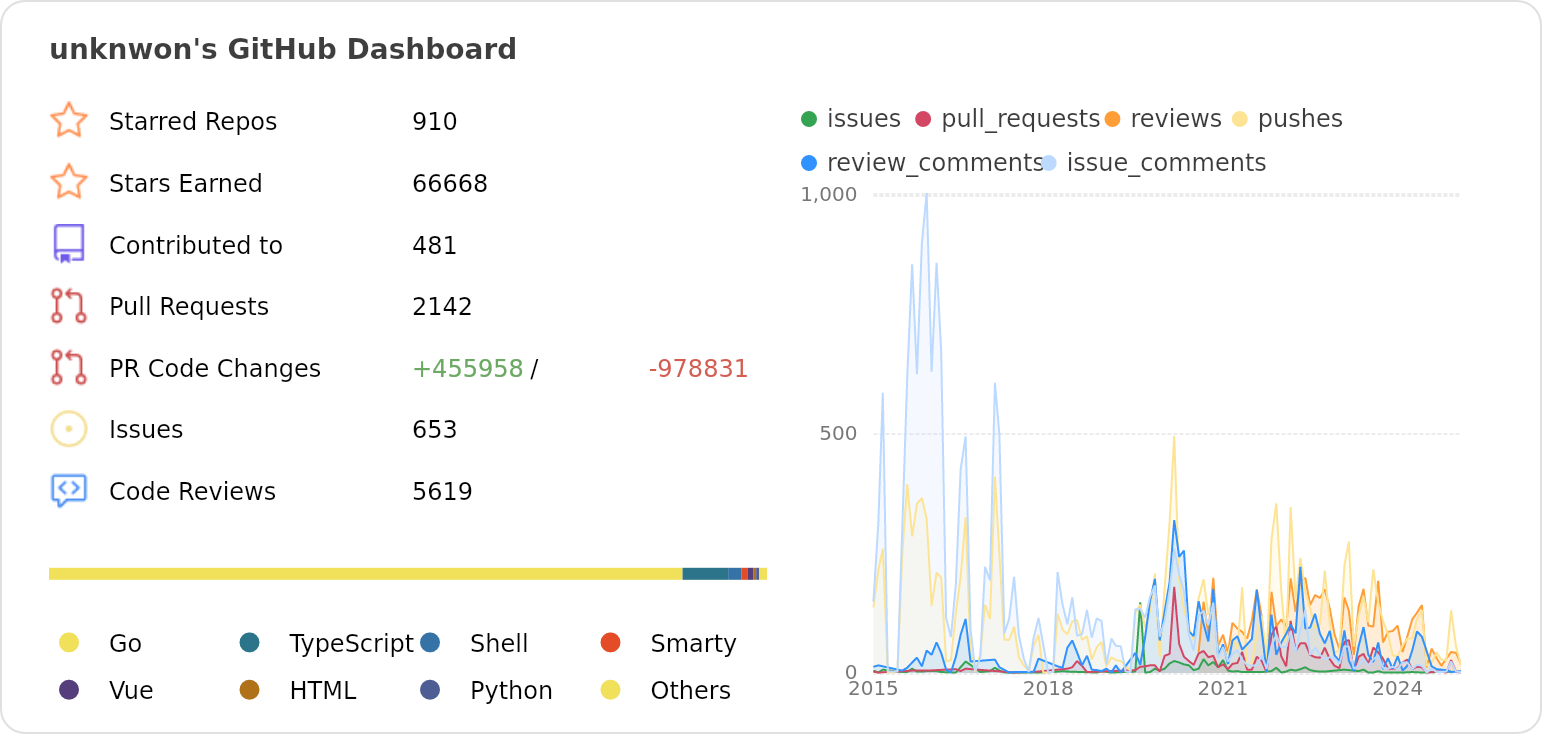Click the dashboard title heading

tap(283, 49)
